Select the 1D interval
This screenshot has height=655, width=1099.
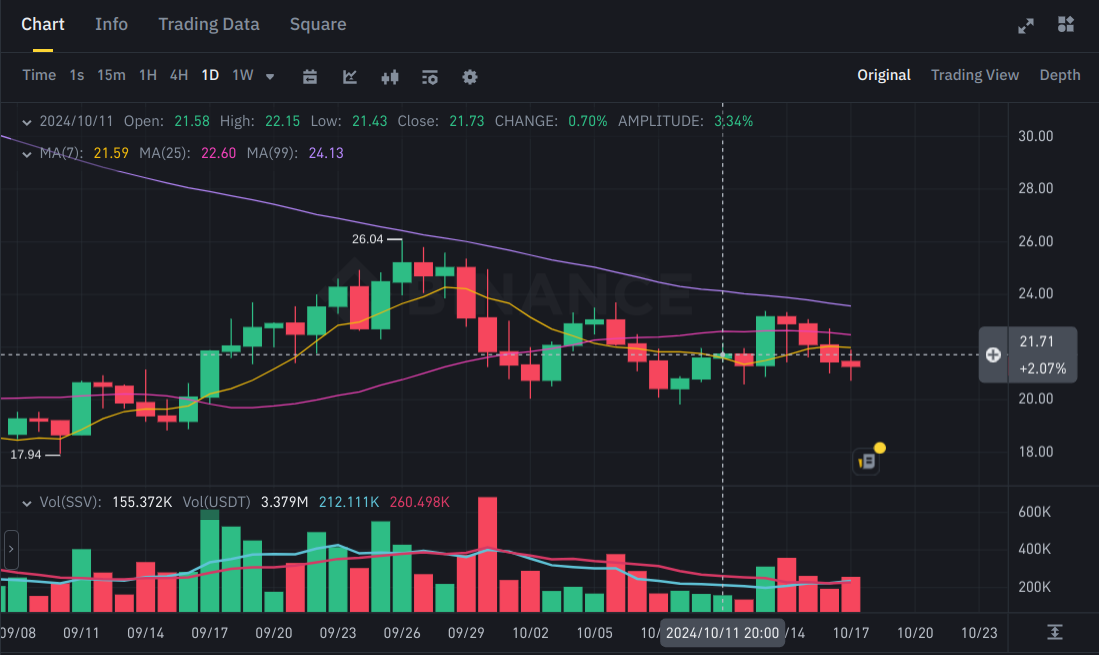pyautogui.click(x=210, y=75)
